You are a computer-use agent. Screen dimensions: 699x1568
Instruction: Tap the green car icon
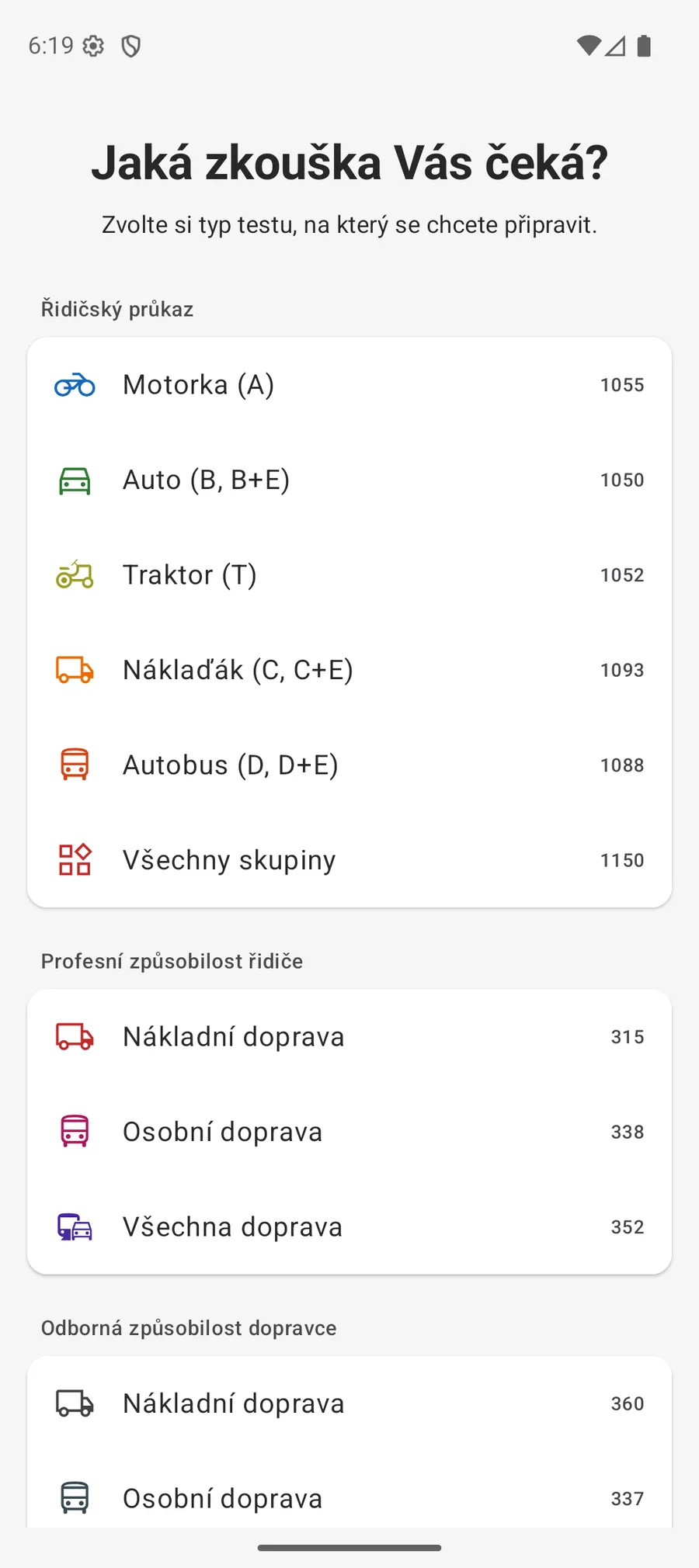75,480
